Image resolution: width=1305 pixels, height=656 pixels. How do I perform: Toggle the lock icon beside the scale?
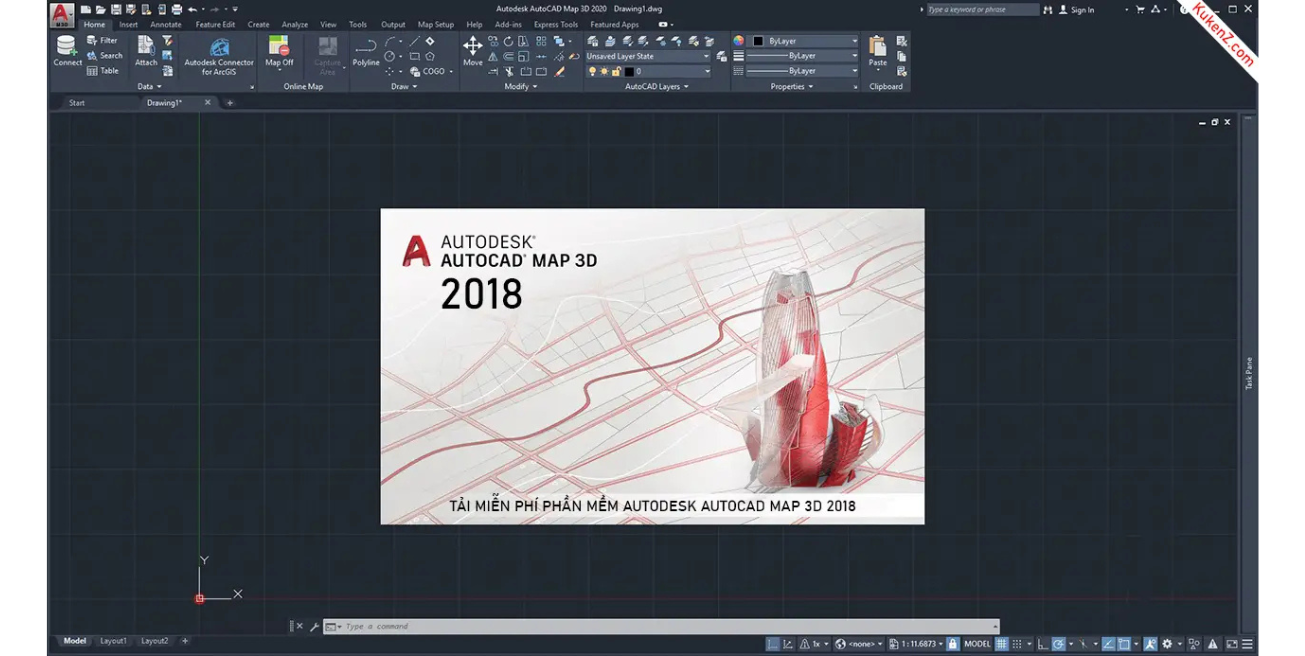[953, 644]
